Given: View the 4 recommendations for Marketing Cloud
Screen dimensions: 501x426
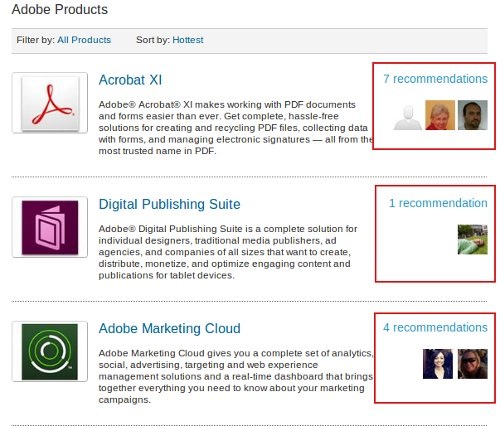Looking at the screenshot, I should coord(435,327).
